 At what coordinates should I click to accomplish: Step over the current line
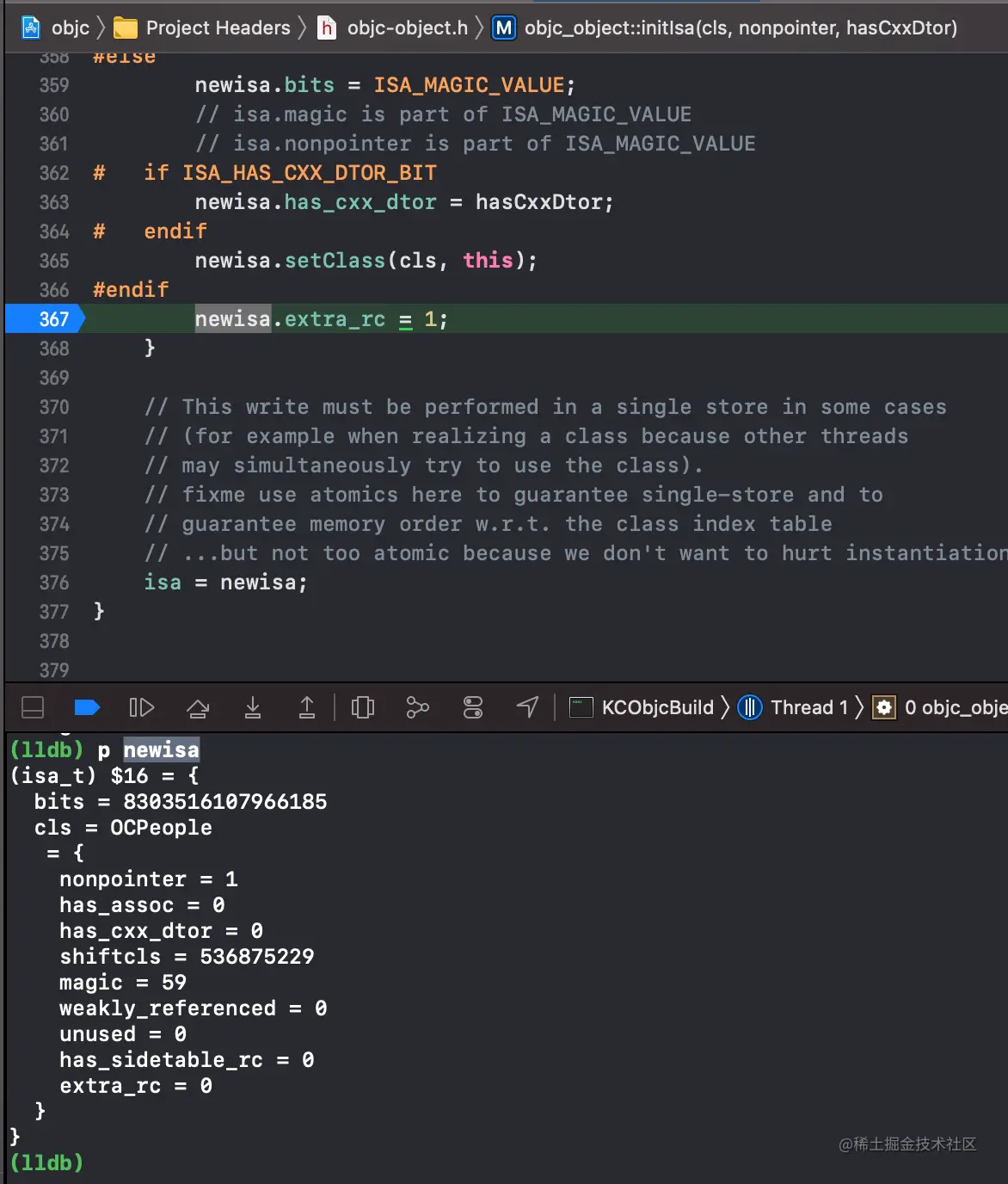click(198, 707)
